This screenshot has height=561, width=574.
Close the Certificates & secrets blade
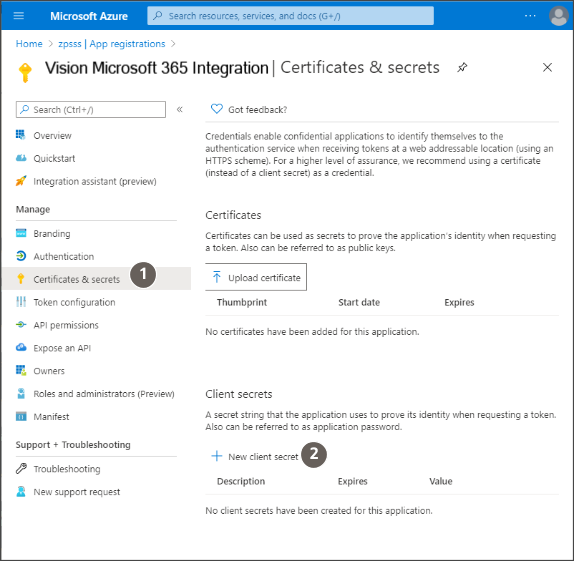tap(547, 67)
